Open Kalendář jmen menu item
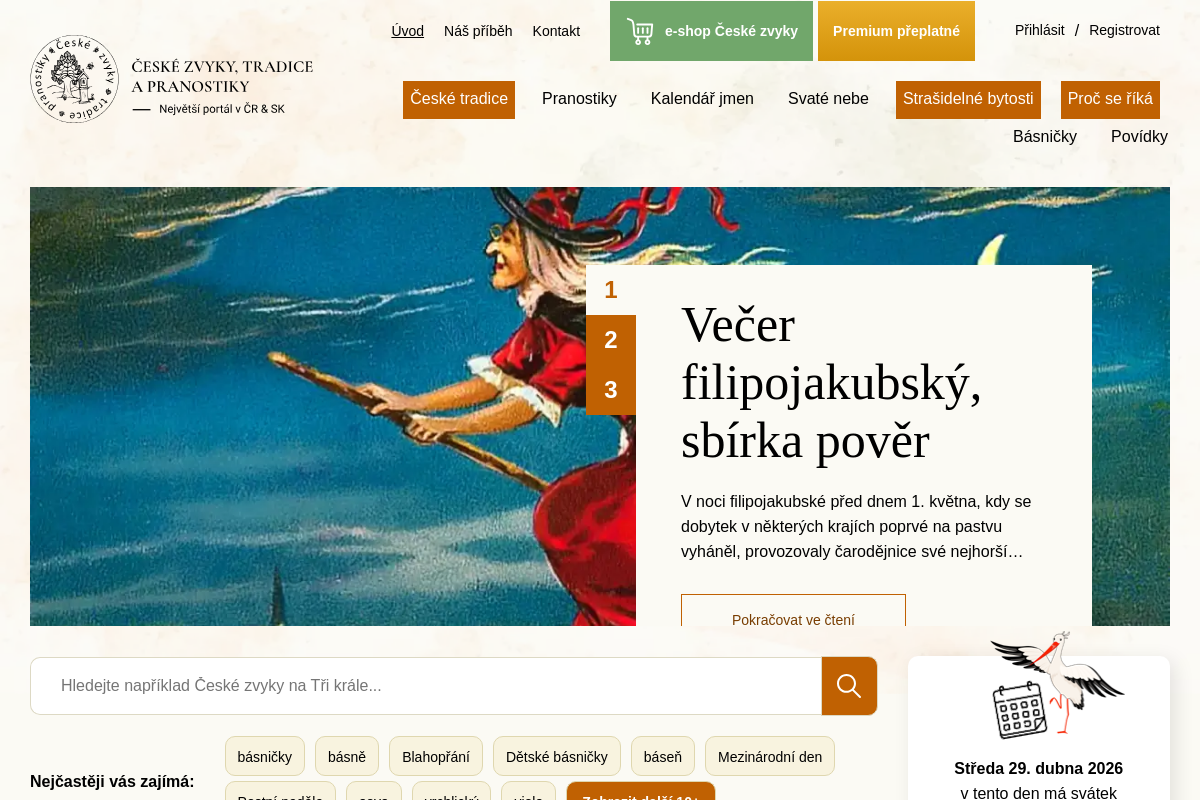This screenshot has width=1200, height=800. (702, 99)
